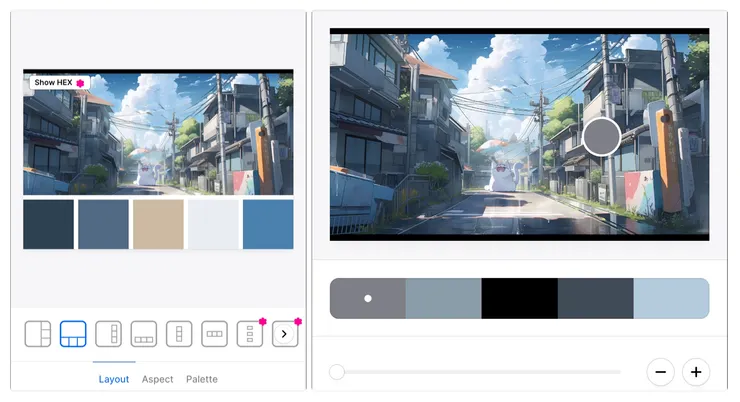Toggle the Show HEX button
The image size is (740, 402).
pyautogui.click(x=59, y=83)
